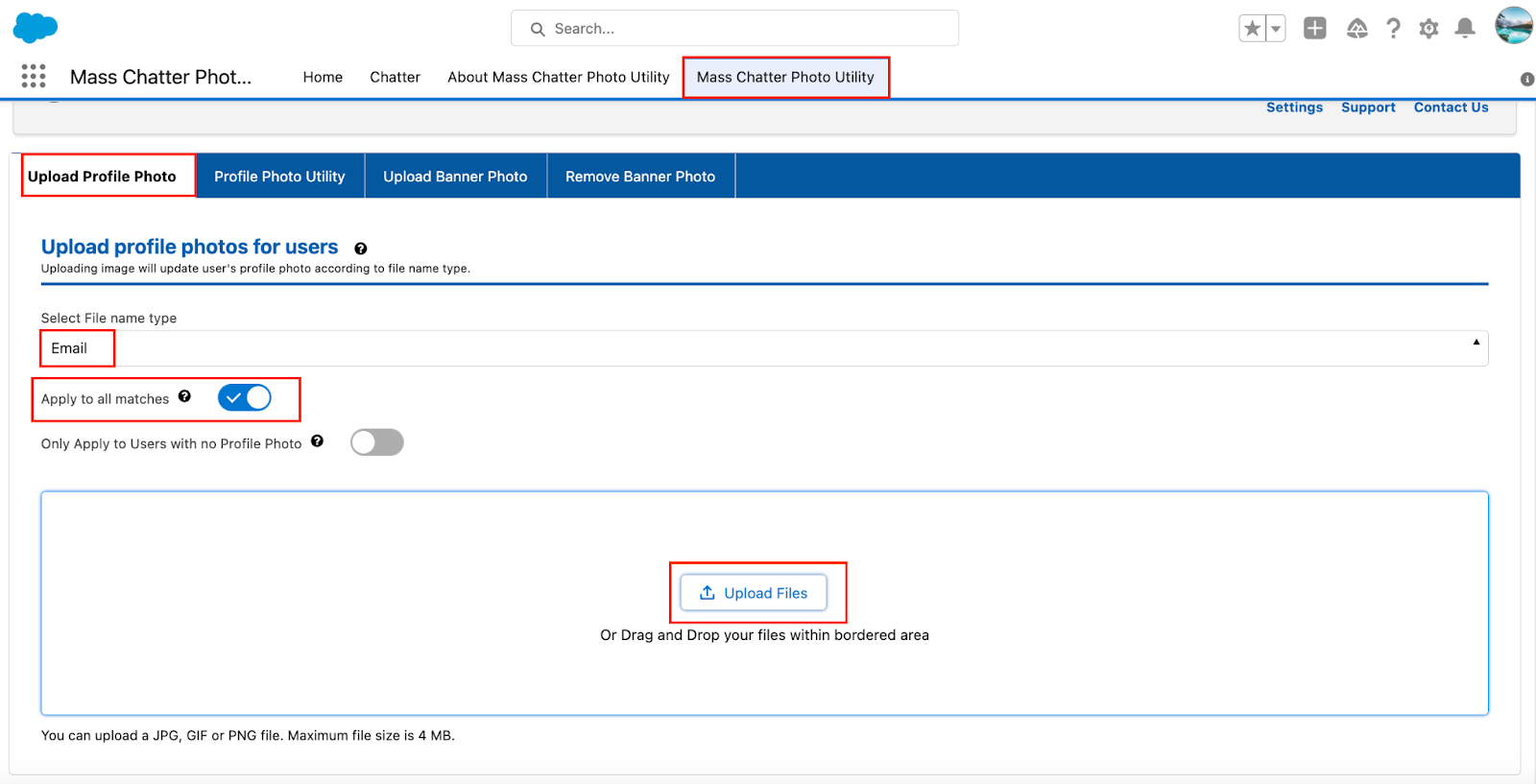
Task: Click the Favorites star icon
Action: [1252, 29]
